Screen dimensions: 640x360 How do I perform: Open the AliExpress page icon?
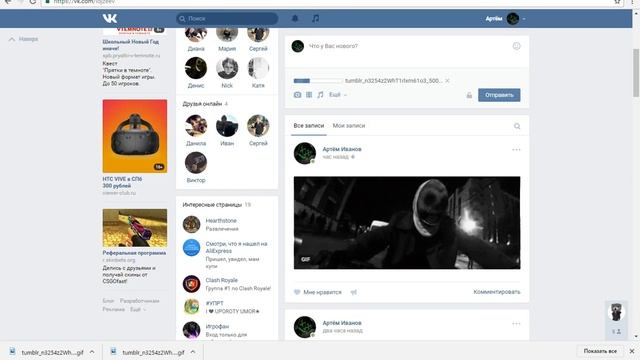pos(191,248)
